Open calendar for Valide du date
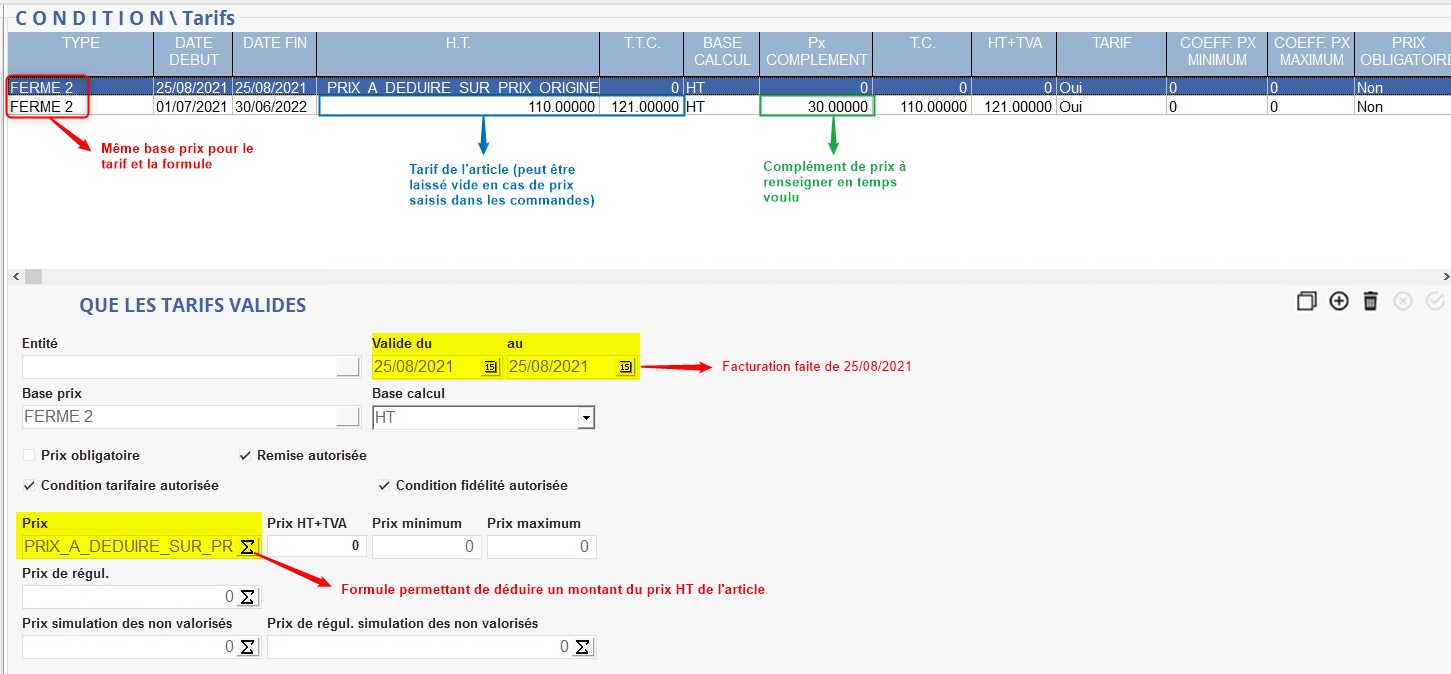Viewport: 1451px width, 674px height. [x=490, y=367]
